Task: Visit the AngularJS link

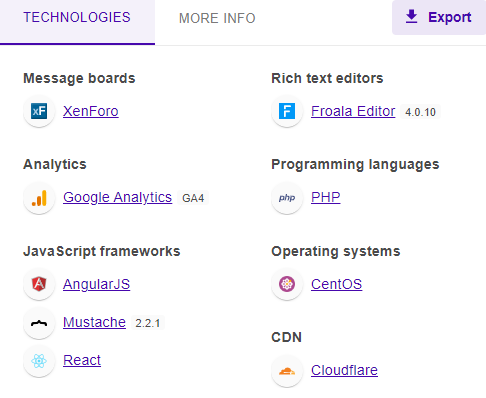Action: click(x=96, y=284)
